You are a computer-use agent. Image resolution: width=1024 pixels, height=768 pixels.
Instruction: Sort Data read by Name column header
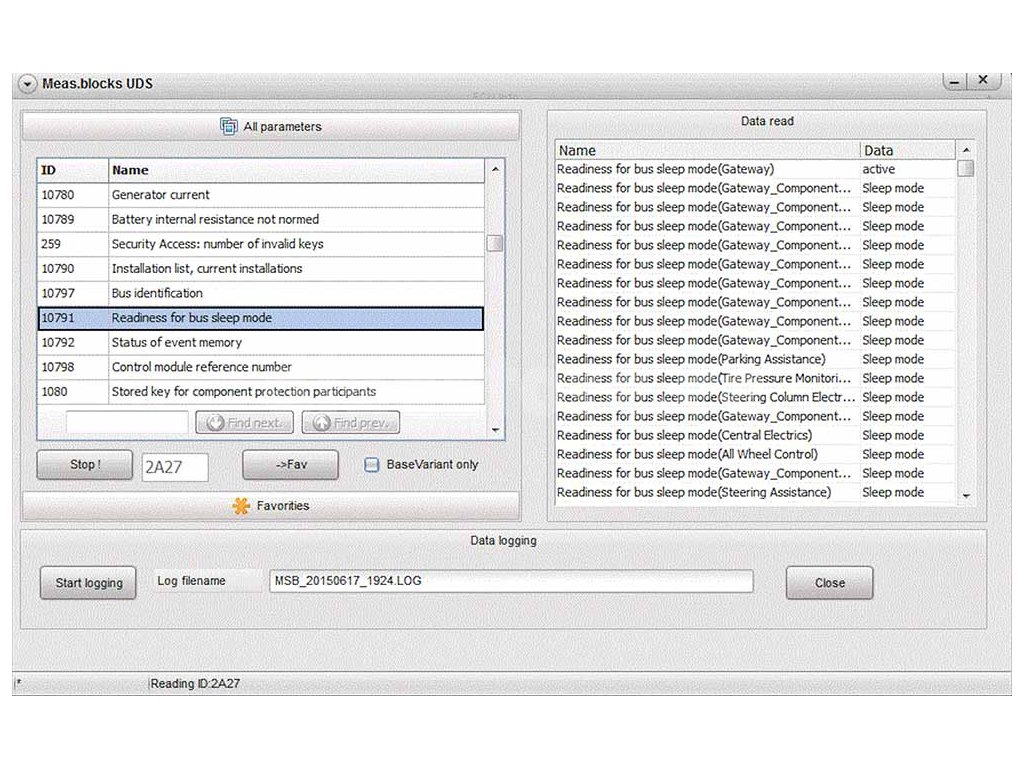pos(706,150)
